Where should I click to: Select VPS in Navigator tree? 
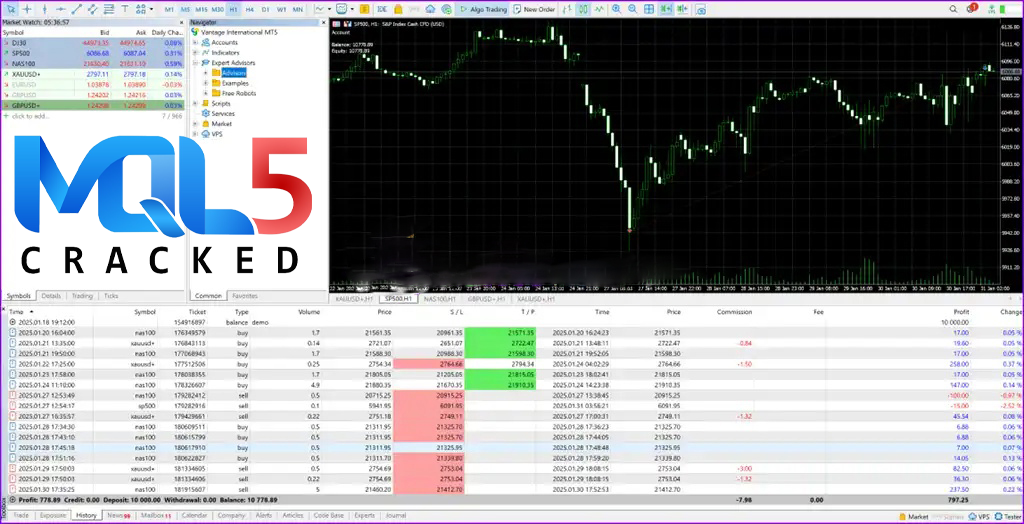(216, 134)
